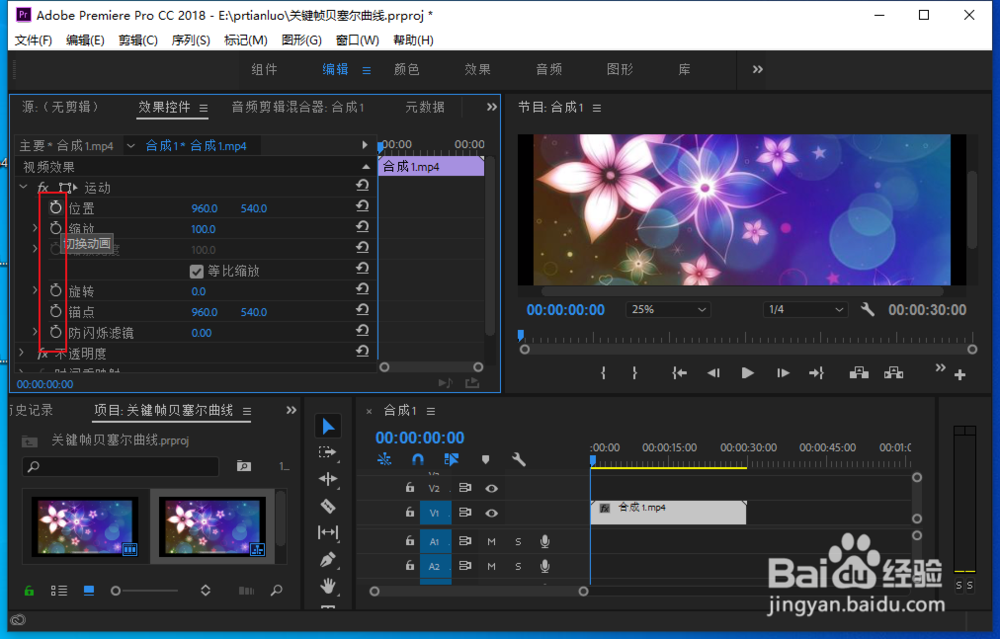Mute the A1 audio track
The image size is (1000, 639).
coord(491,541)
